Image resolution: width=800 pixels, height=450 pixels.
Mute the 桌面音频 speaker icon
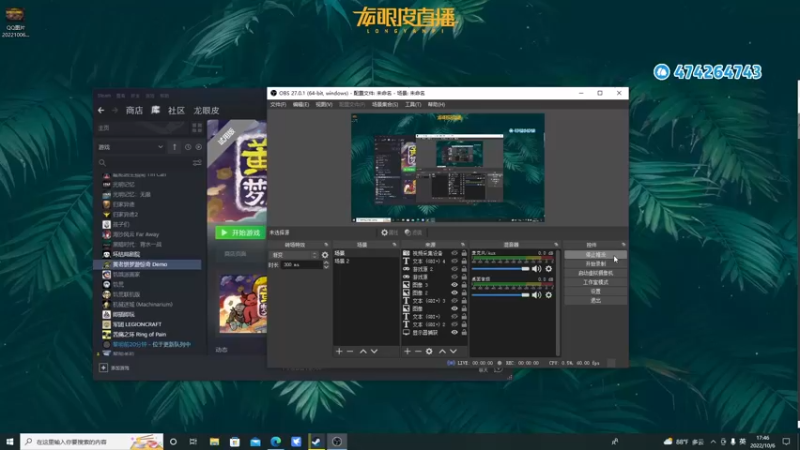(x=536, y=295)
